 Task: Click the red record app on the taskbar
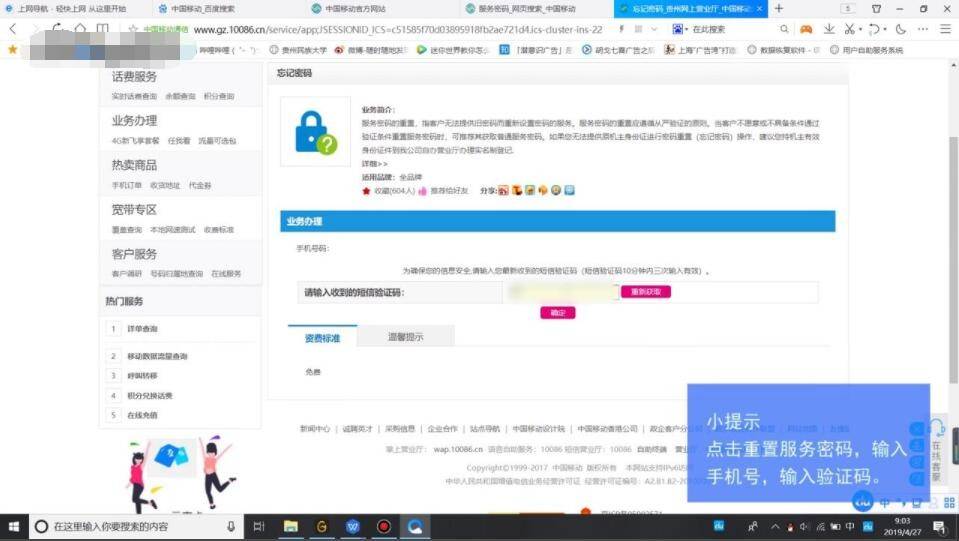coord(383,526)
